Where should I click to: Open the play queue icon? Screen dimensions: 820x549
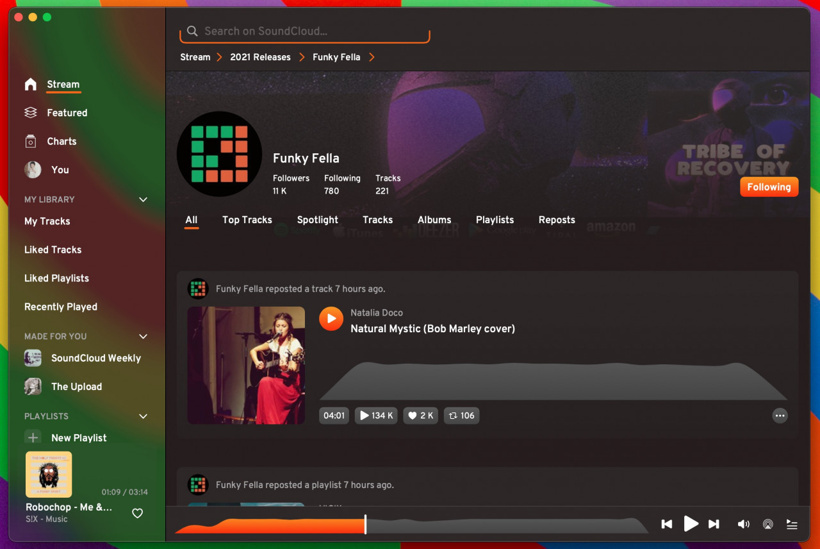(792, 524)
